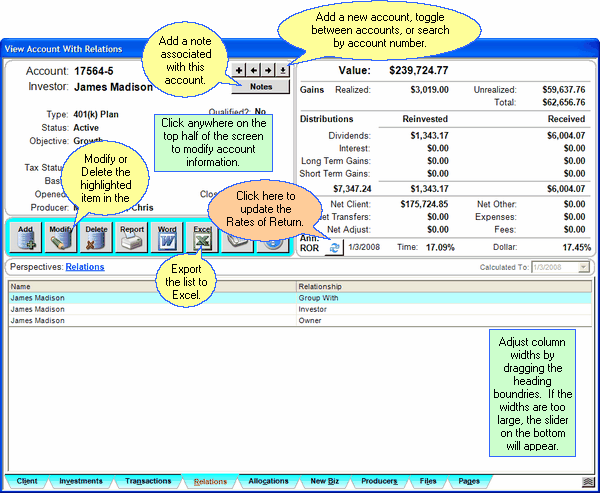Click the plus button to add new account

coord(239,70)
